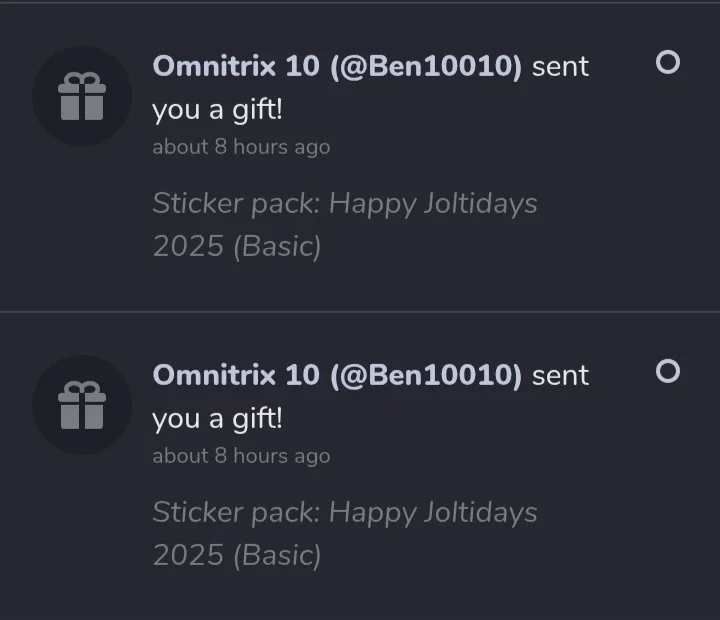Open Omnitrix 10's profile from the top notification
This screenshot has width=720, height=620.
pos(236,67)
